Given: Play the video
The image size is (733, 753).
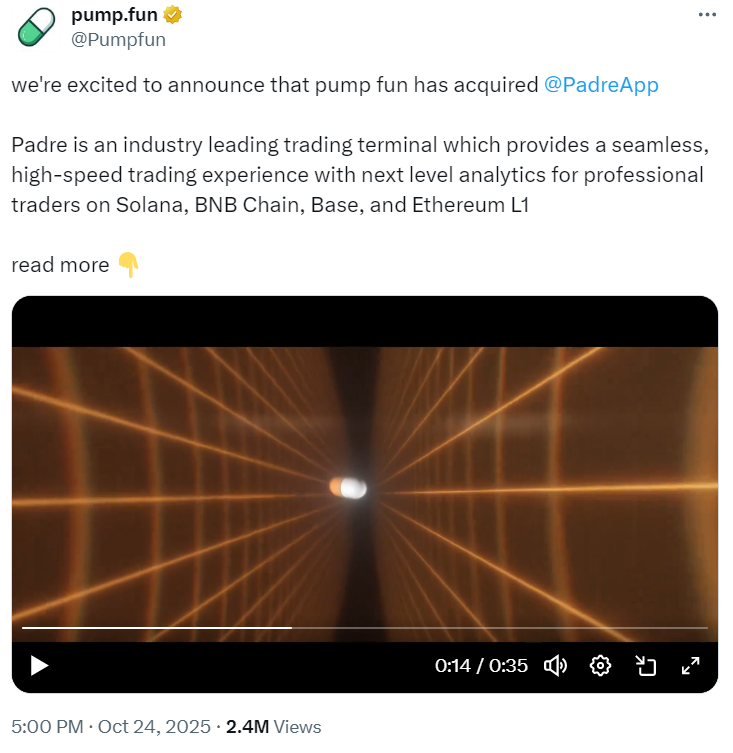Looking at the screenshot, I should (39, 665).
